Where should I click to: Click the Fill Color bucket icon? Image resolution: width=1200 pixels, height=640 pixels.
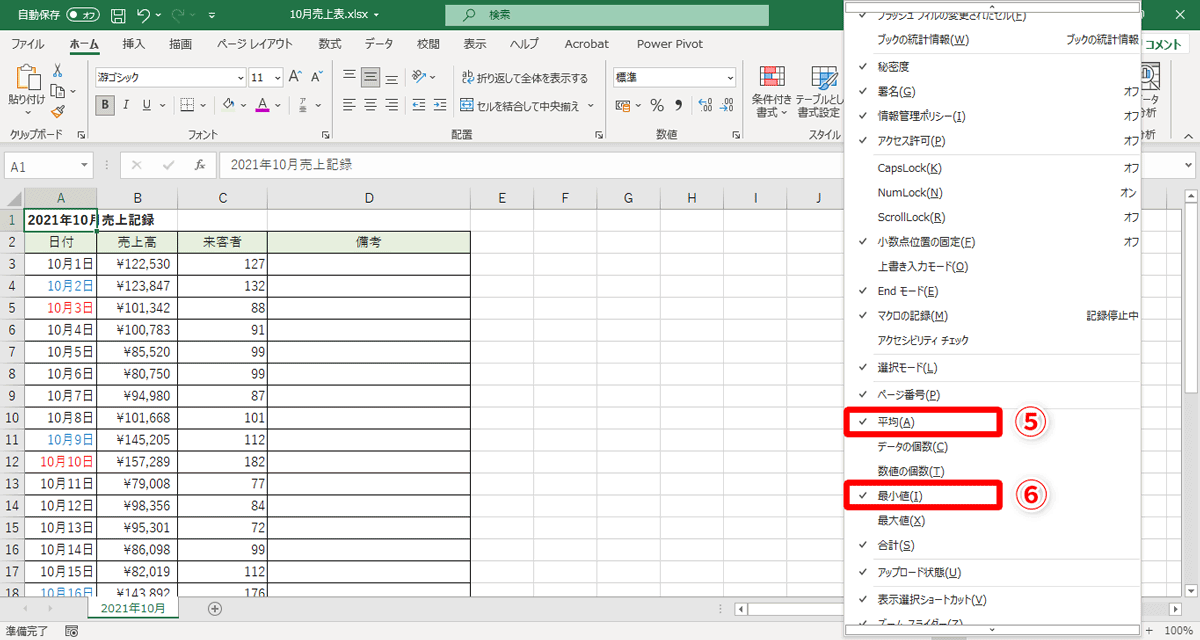[x=228, y=105]
